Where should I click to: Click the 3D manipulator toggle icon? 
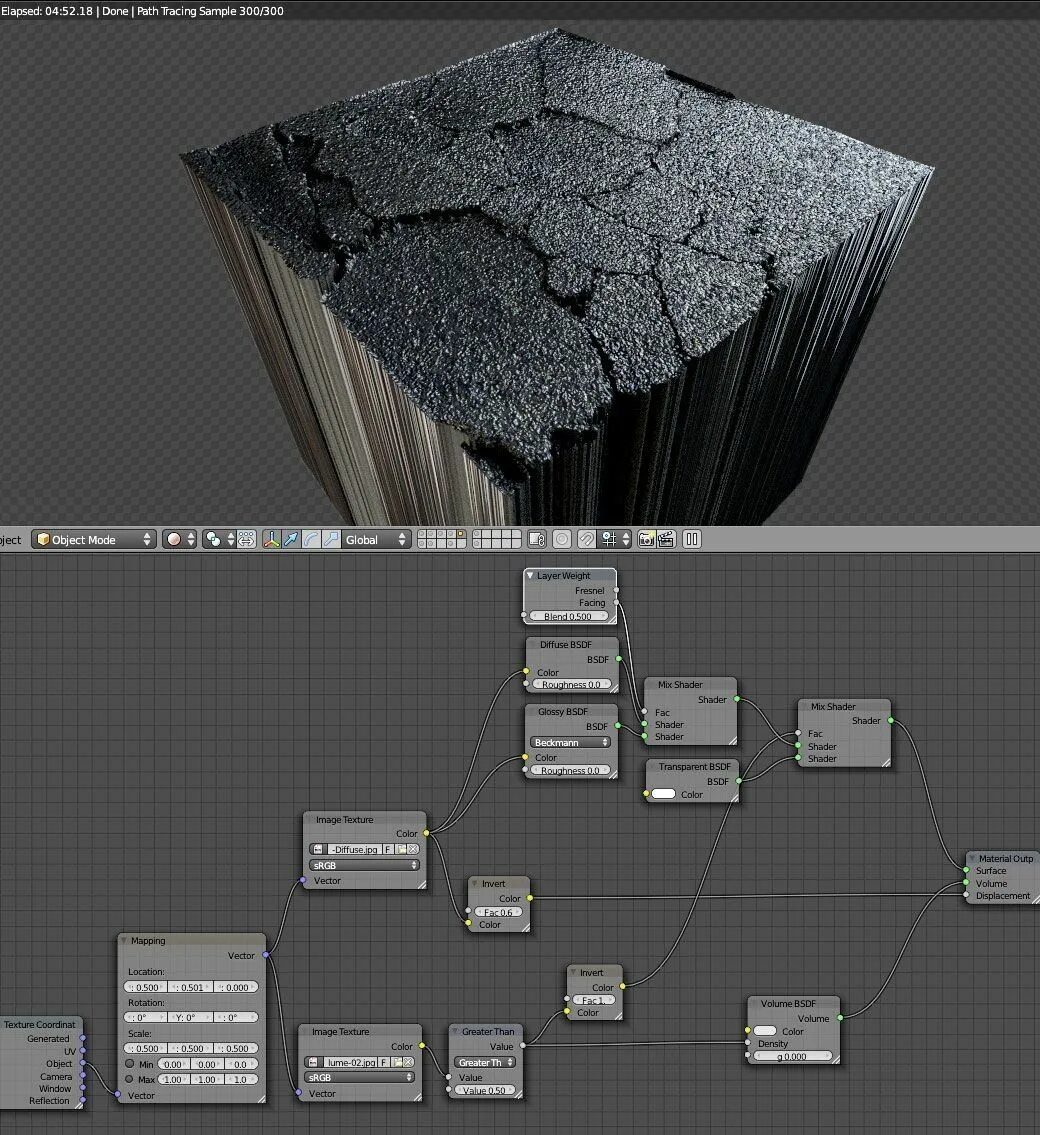271,539
